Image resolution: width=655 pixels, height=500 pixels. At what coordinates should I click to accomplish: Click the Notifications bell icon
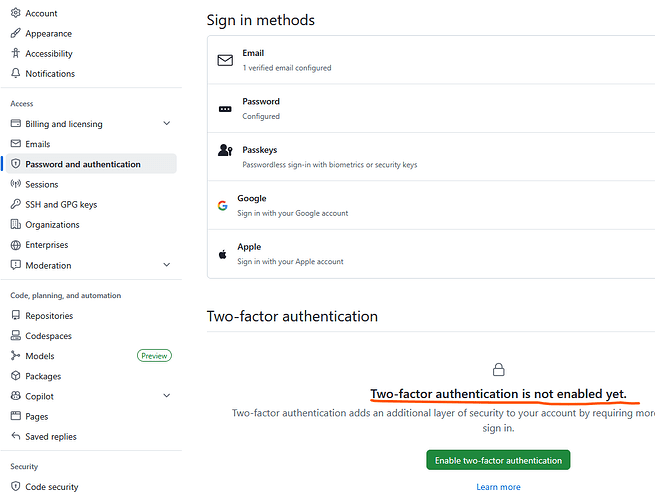[x=15, y=73]
